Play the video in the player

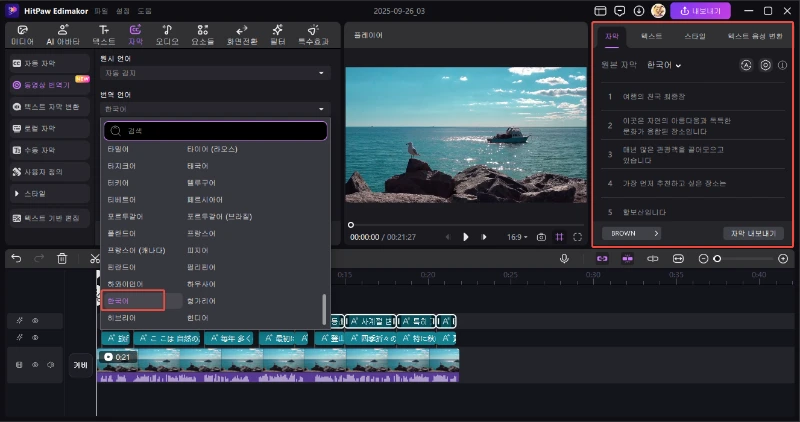(x=465, y=237)
